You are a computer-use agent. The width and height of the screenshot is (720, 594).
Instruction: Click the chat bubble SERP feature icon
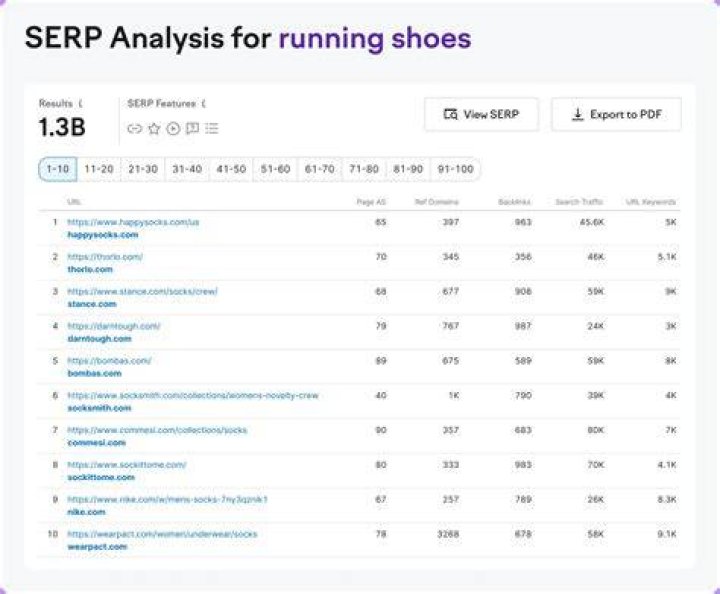(192, 129)
